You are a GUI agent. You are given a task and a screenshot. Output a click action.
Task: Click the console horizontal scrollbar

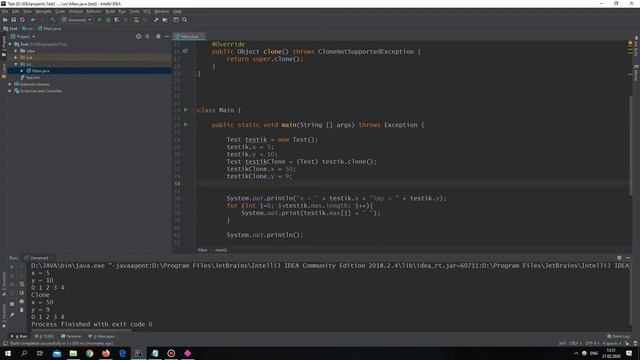pyautogui.click(x=82, y=330)
